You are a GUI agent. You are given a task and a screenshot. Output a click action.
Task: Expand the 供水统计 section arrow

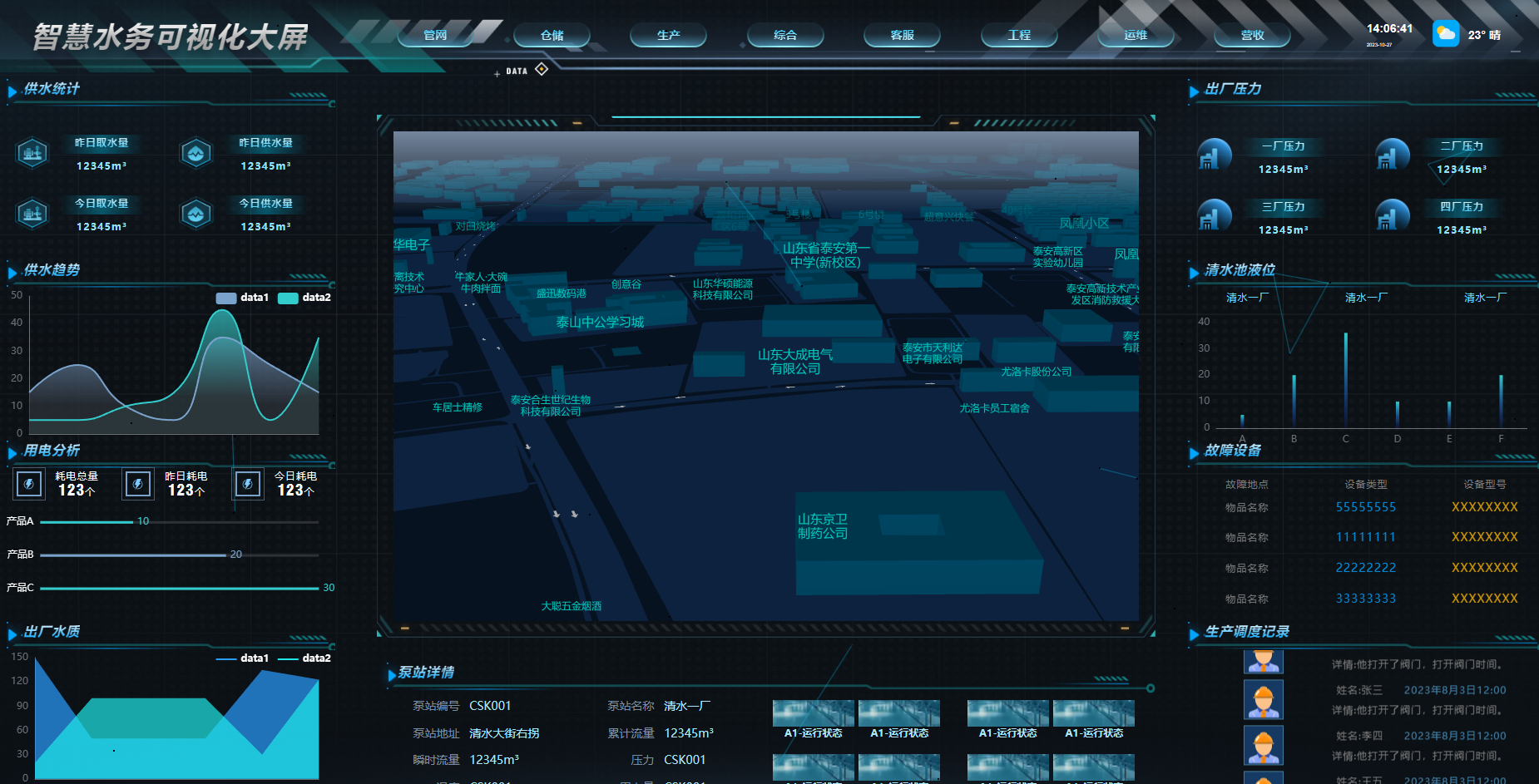12,91
